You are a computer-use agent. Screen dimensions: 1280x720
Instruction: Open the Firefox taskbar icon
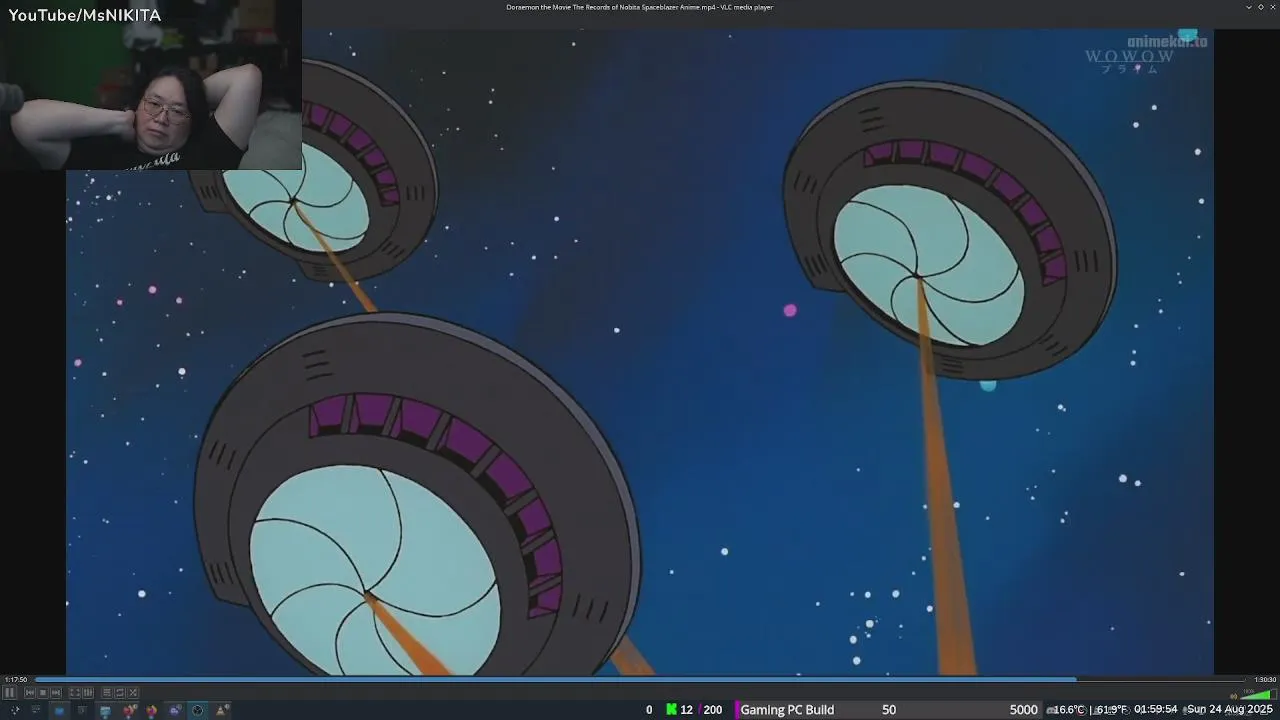click(152, 710)
